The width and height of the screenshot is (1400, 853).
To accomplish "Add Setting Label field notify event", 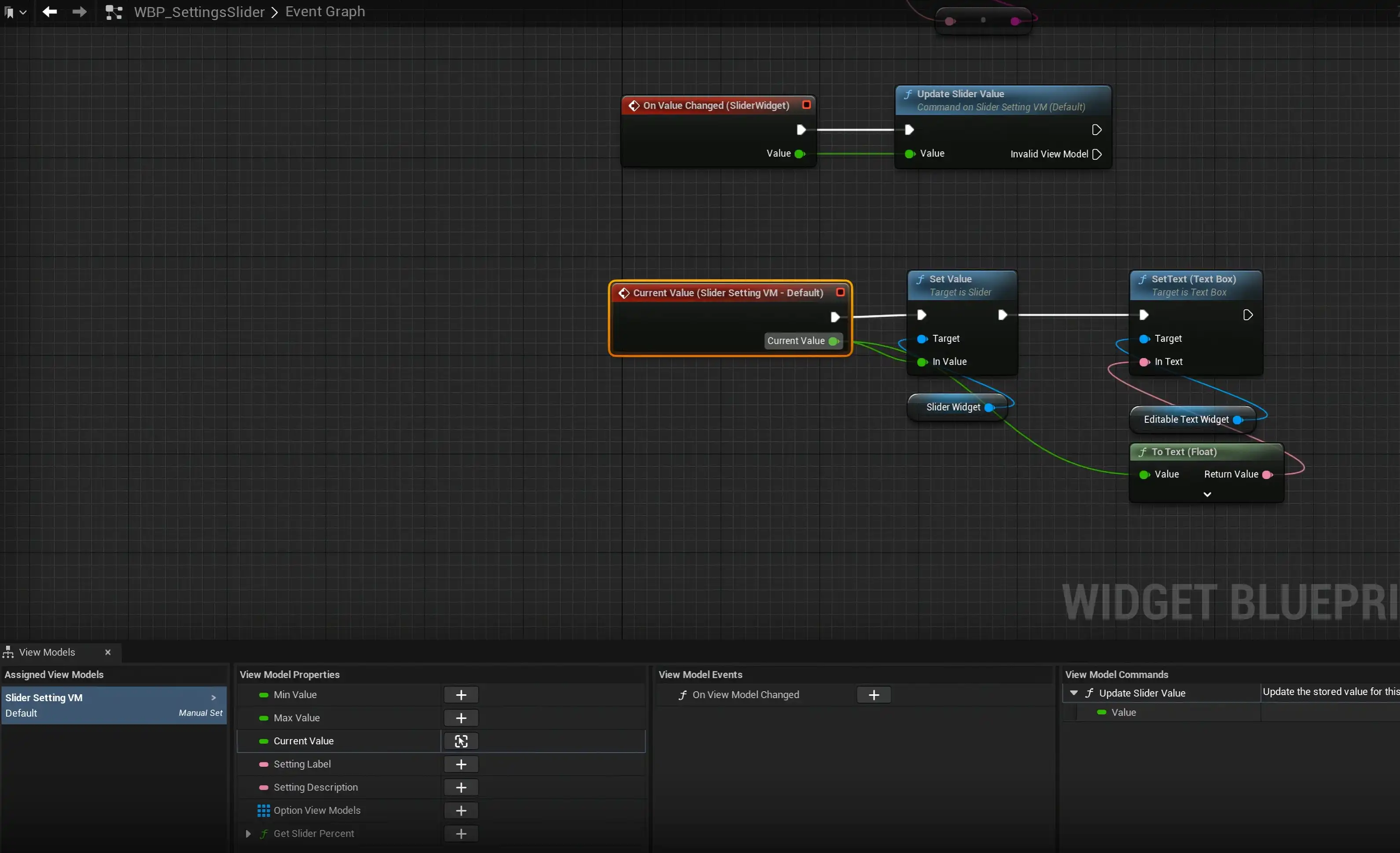I will pos(461,765).
